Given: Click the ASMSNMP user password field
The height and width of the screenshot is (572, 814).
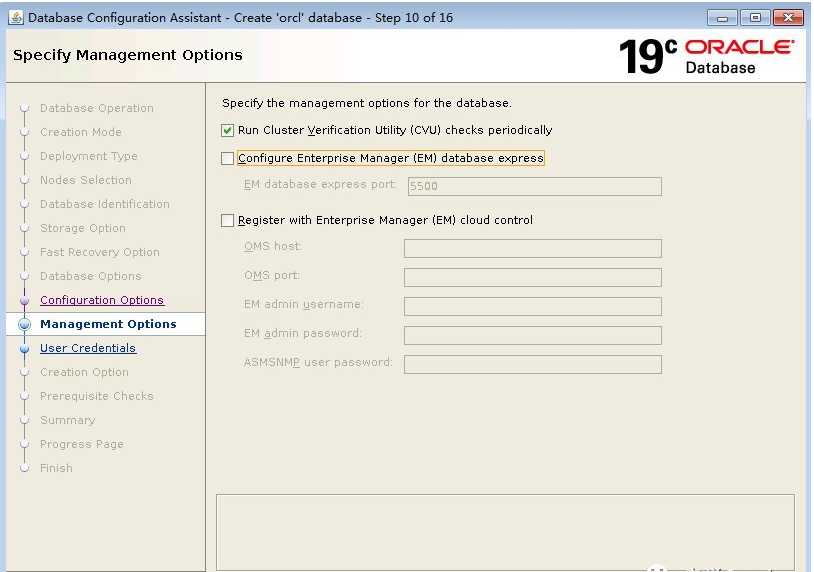Looking at the screenshot, I should point(533,365).
